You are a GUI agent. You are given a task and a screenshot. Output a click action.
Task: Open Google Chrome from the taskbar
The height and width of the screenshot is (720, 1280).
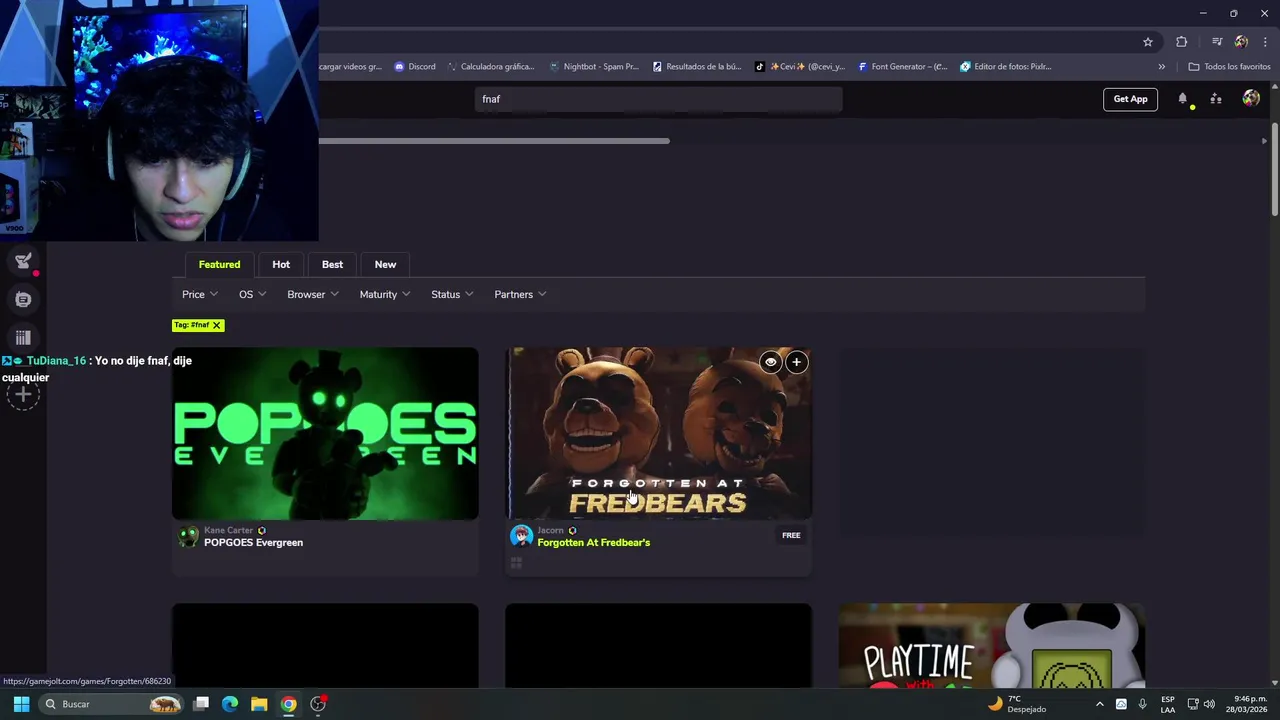(288, 704)
